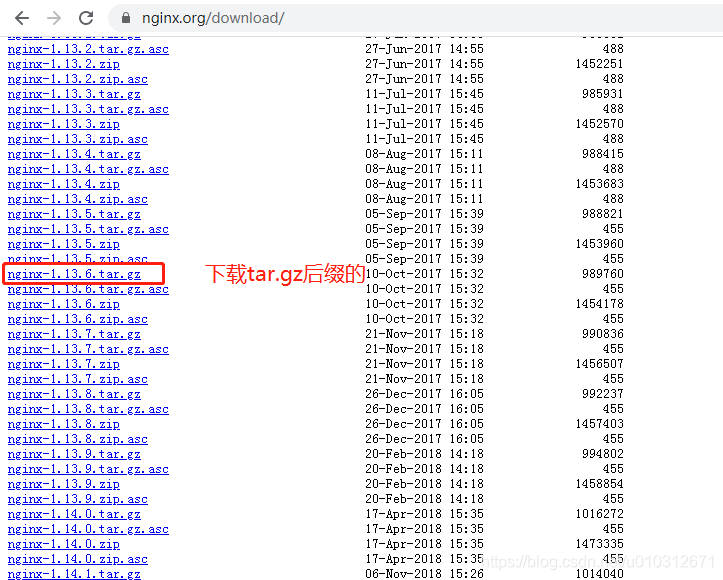
Task: Download the highlighted nginx-1.13.6.tar.gz
Action: (74, 274)
